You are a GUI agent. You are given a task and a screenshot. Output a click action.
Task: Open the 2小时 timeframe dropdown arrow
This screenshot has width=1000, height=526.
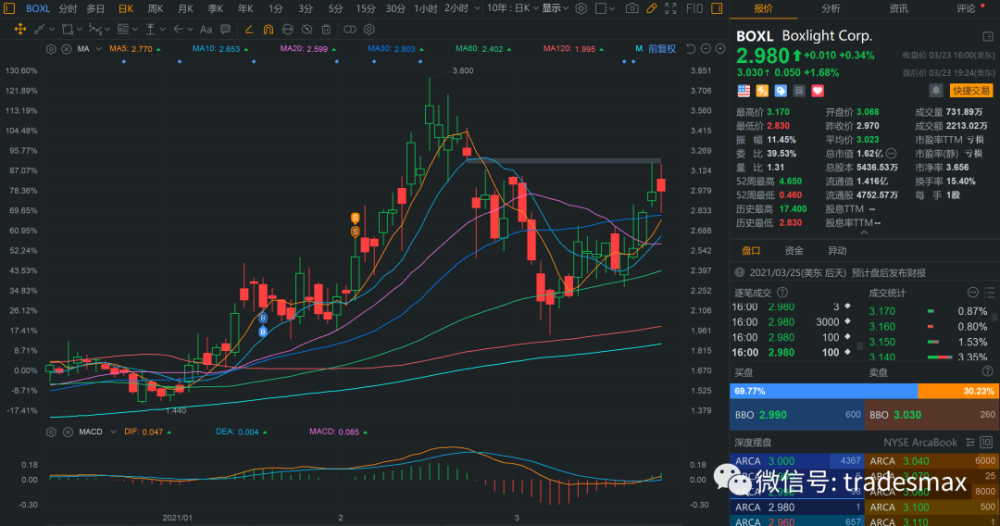coord(476,8)
